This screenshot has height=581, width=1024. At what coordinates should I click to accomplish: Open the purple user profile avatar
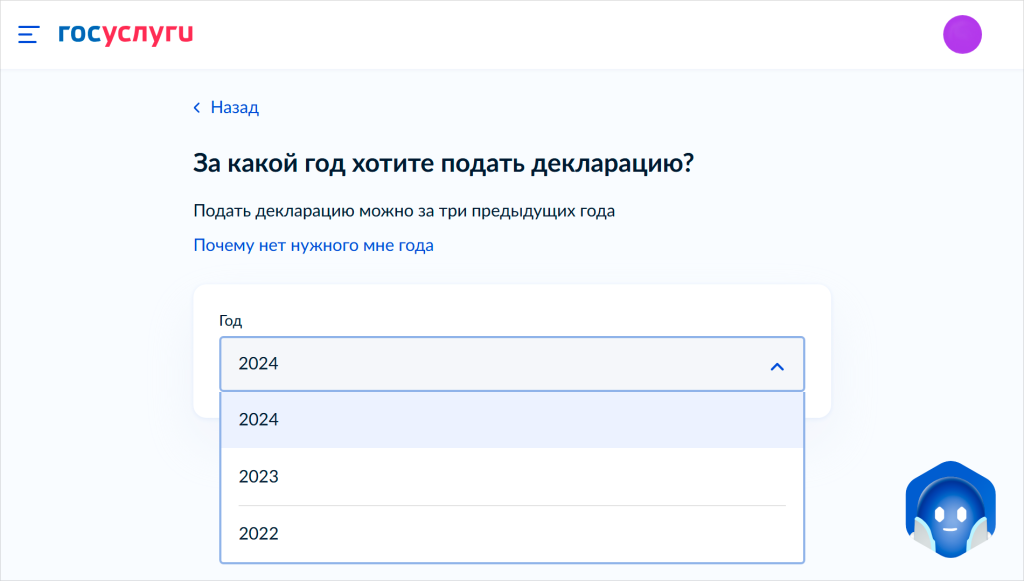click(962, 35)
